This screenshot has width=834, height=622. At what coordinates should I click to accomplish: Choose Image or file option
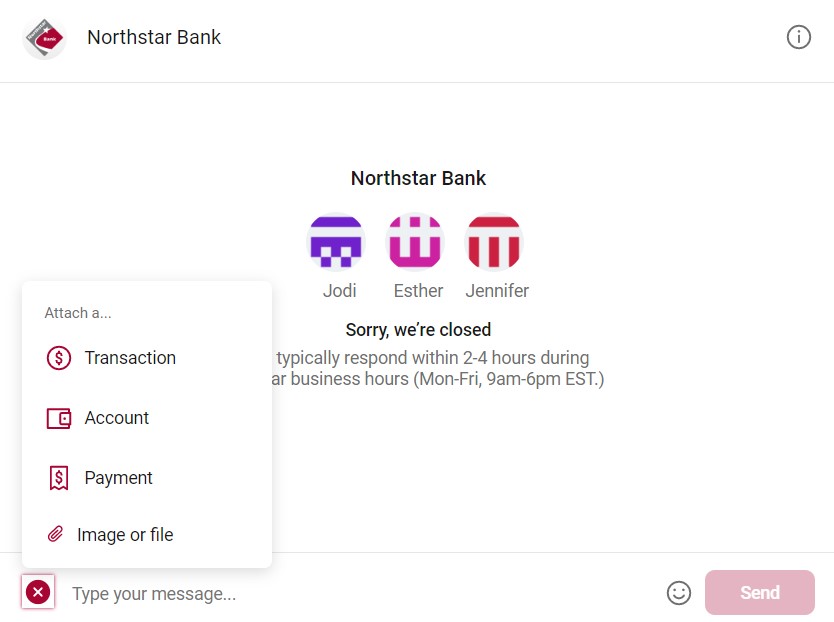(125, 535)
